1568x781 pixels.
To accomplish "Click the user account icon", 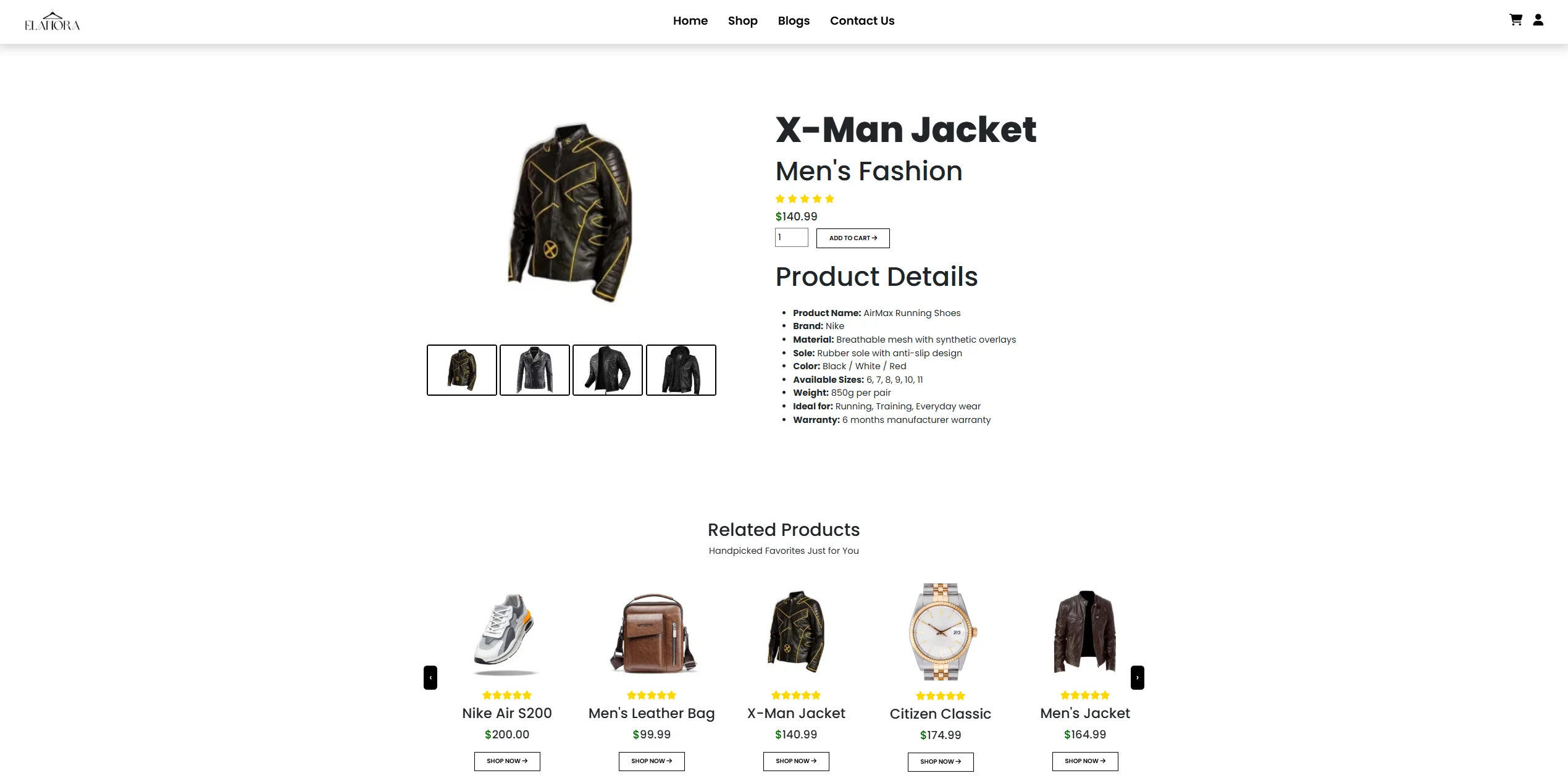I will pos(1538,20).
